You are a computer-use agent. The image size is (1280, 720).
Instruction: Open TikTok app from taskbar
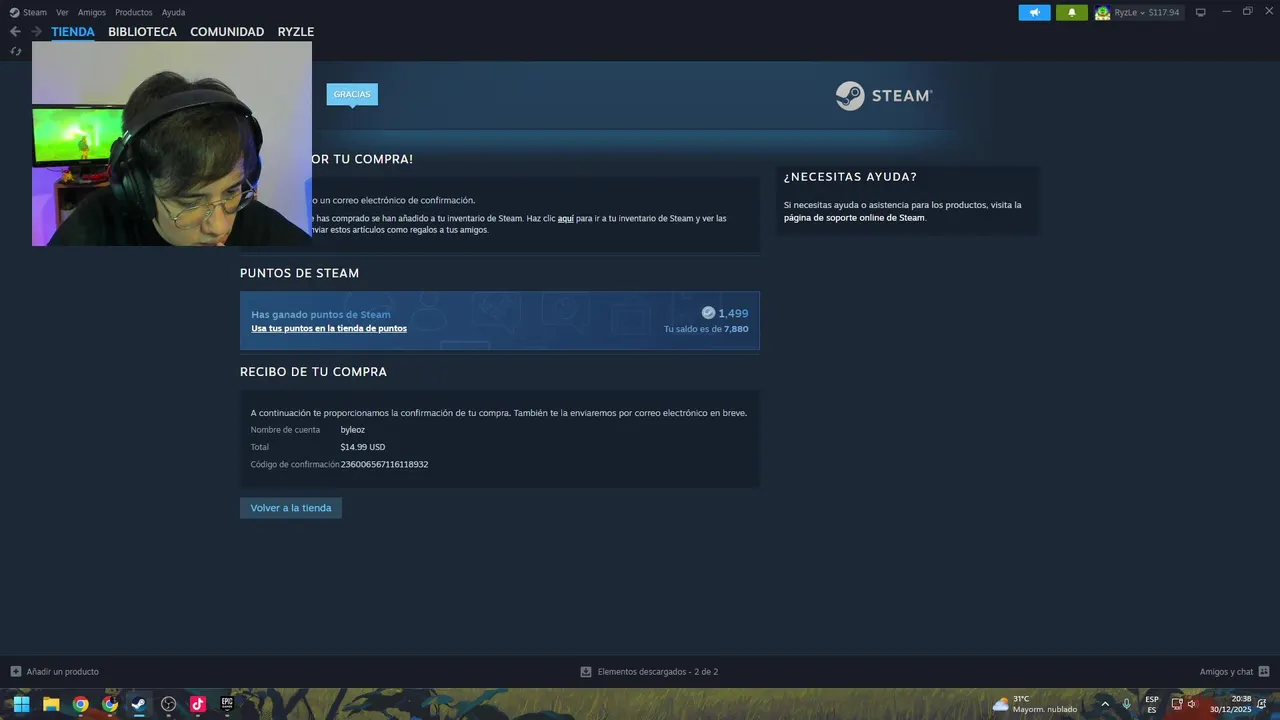198,704
